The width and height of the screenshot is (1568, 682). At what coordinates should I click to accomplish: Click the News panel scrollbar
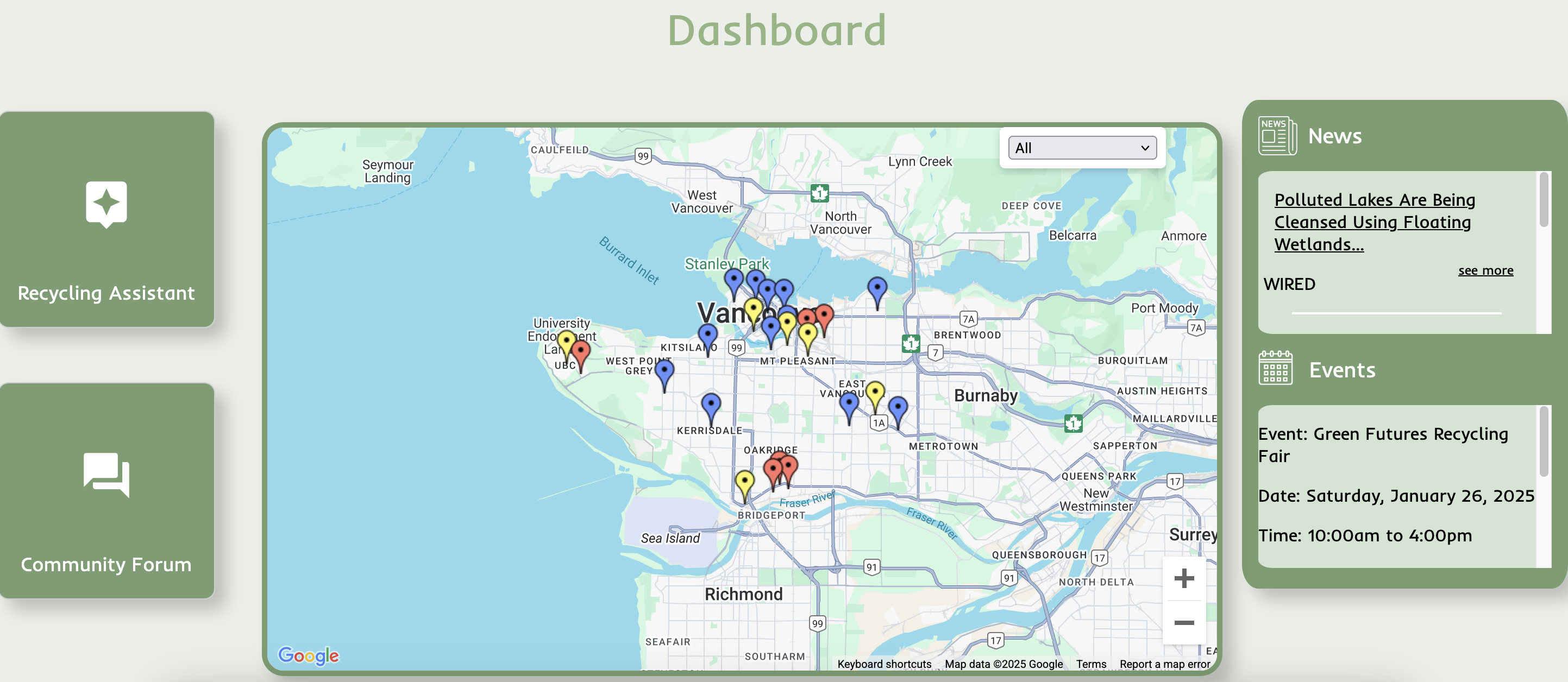[x=1543, y=201]
